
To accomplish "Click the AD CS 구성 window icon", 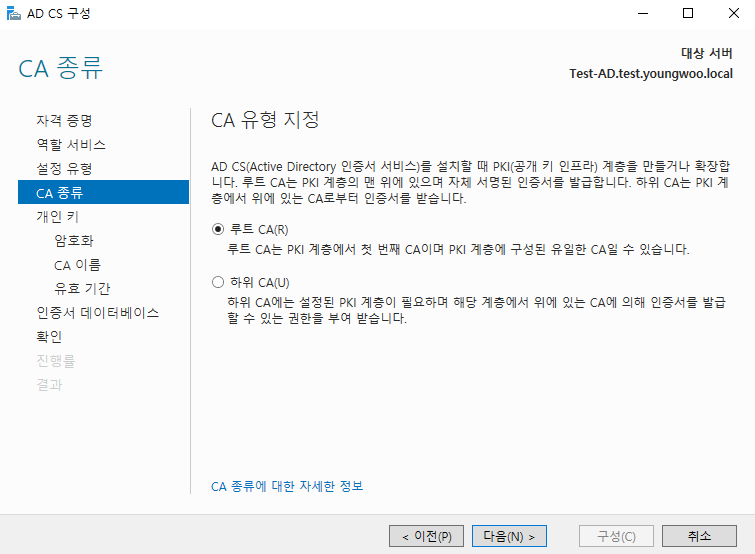I will (x=13, y=13).
